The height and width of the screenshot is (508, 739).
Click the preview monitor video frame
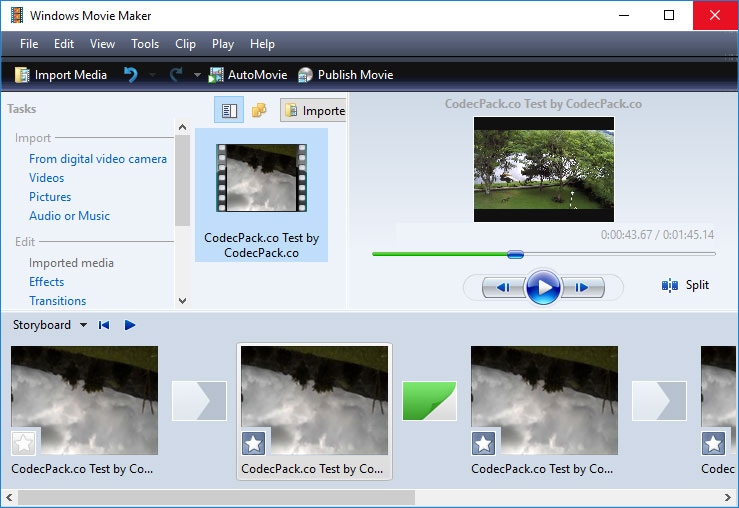click(x=544, y=170)
